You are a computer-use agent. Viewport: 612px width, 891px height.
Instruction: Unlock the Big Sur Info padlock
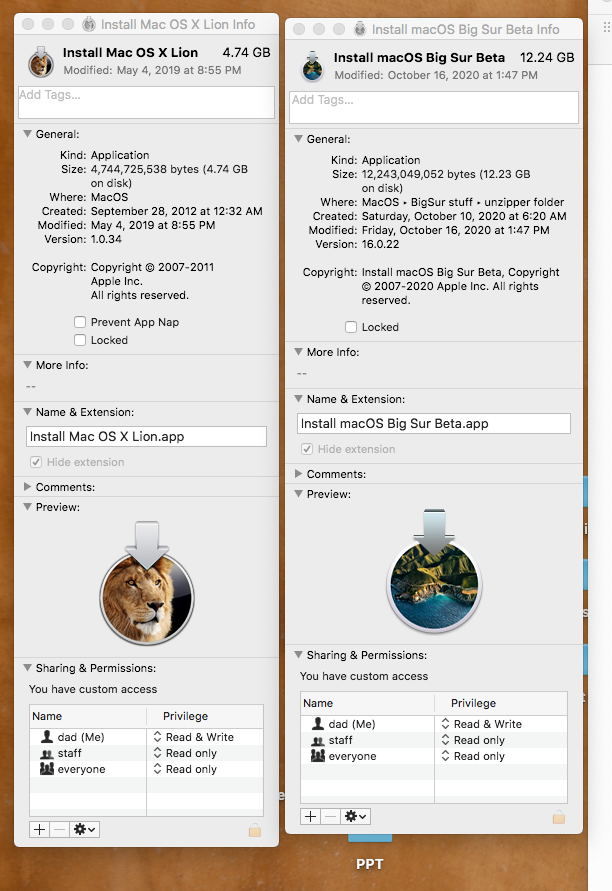pyautogui.click(x=559, y=817)
